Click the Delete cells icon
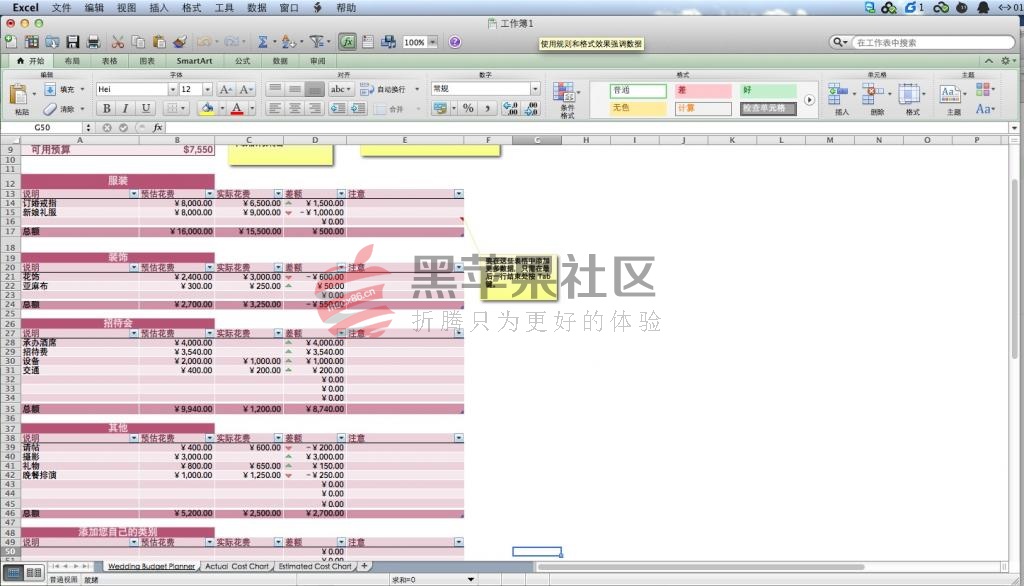Screen dimensions: 1024x586 872,94
